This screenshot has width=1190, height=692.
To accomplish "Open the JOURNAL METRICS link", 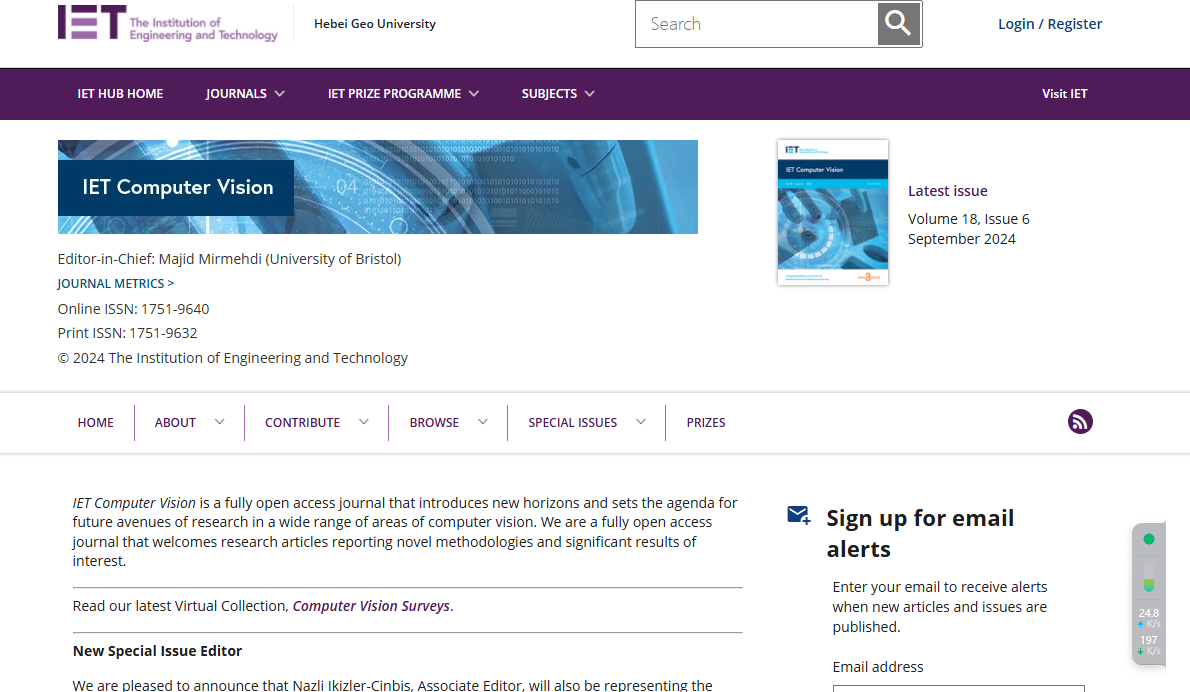I will 115,283.
